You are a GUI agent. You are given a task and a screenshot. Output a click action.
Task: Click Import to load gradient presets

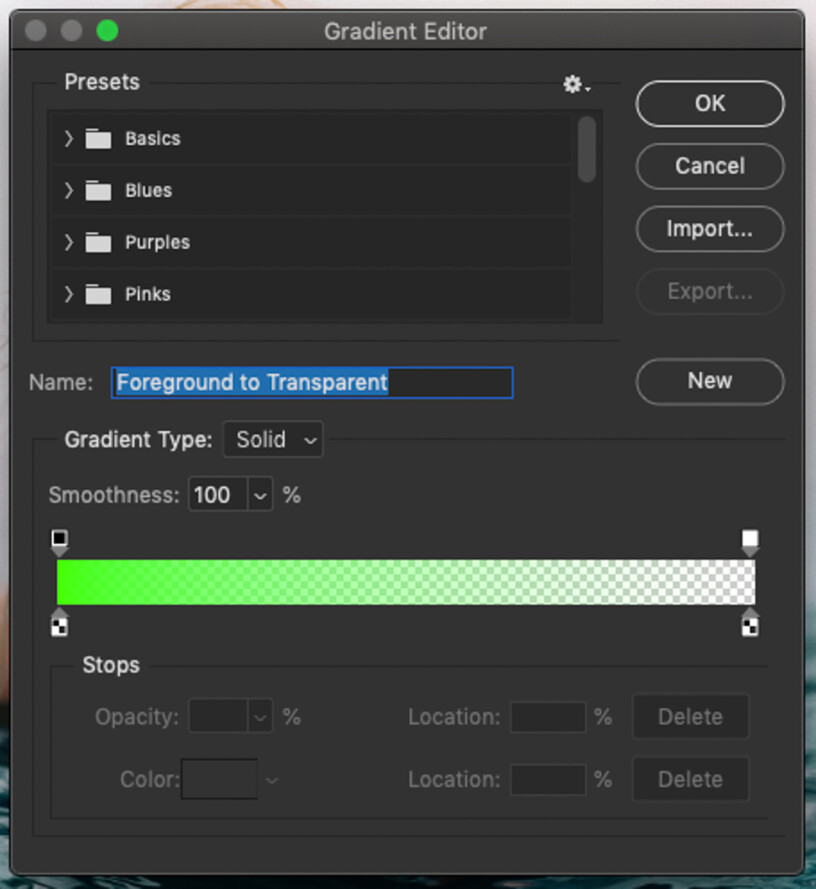(709, 229)
